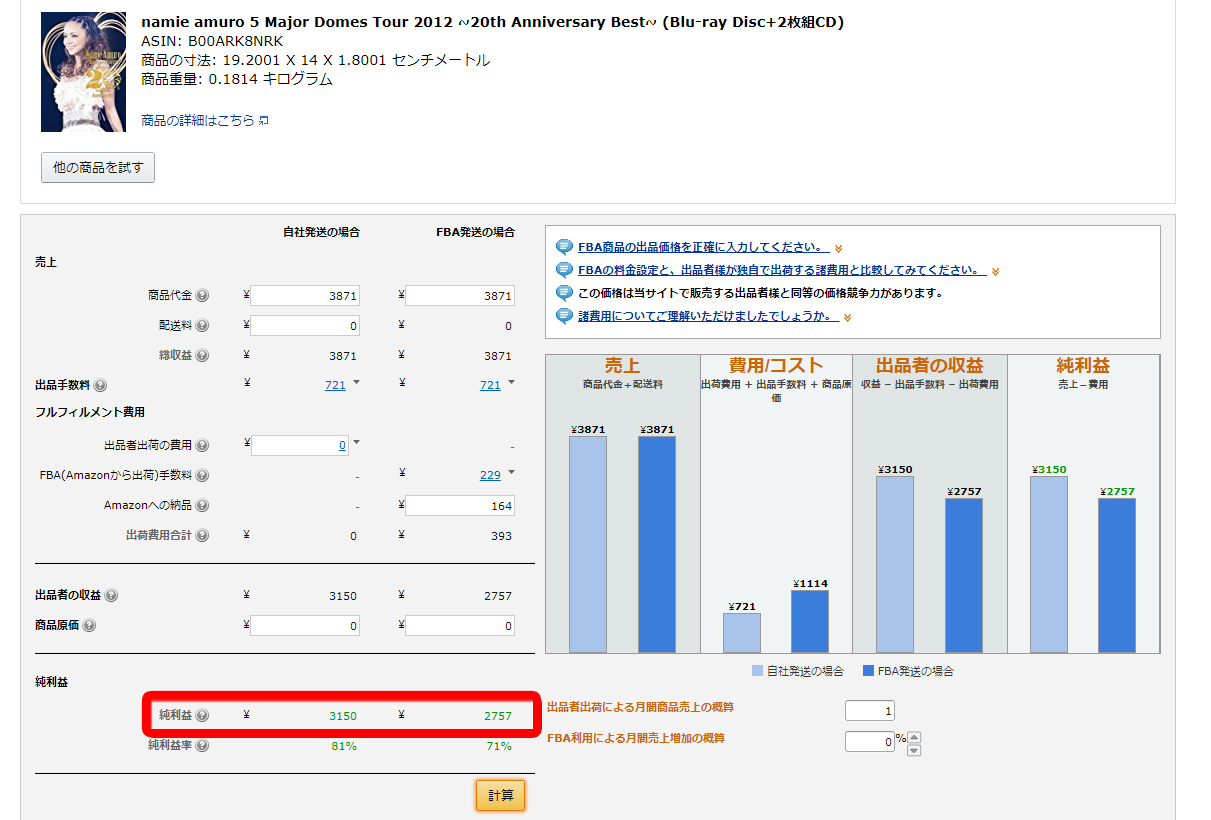Screen dimensions: 1211x820
Task: Click the 計算 button
Action: click(x=501, y=795)
